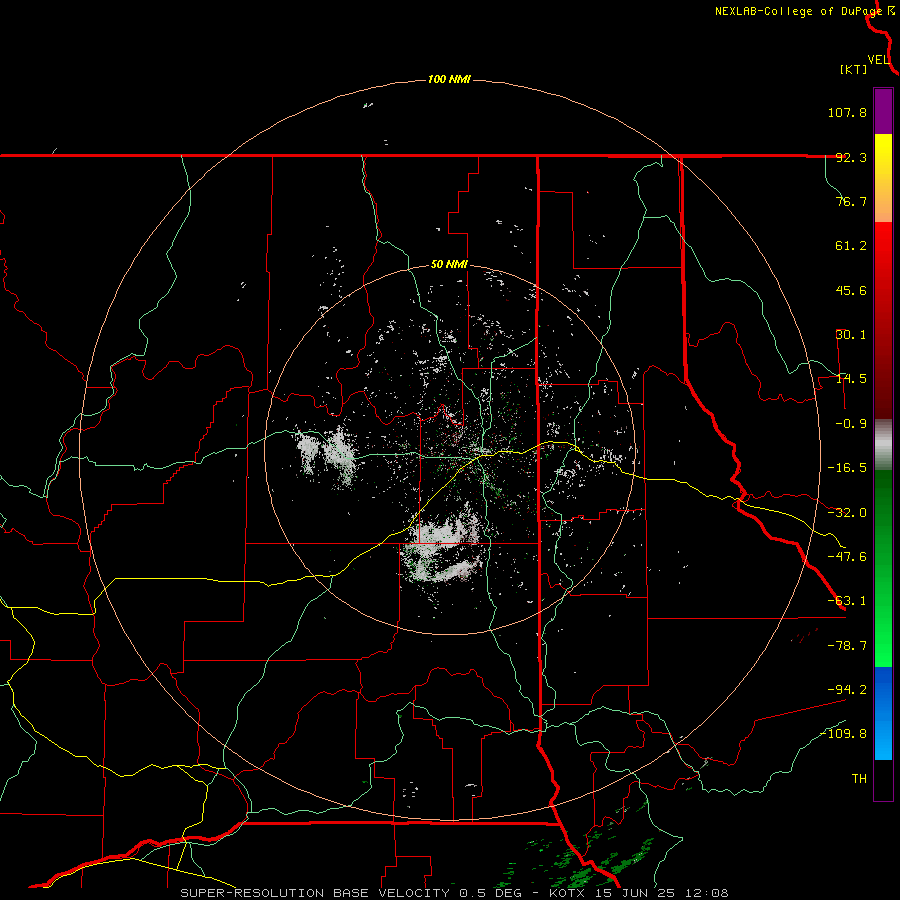The width and height of the screenshot is (900, 900).
Task: Click the yellow-orange segment of color bar
Action: point(883,178)
